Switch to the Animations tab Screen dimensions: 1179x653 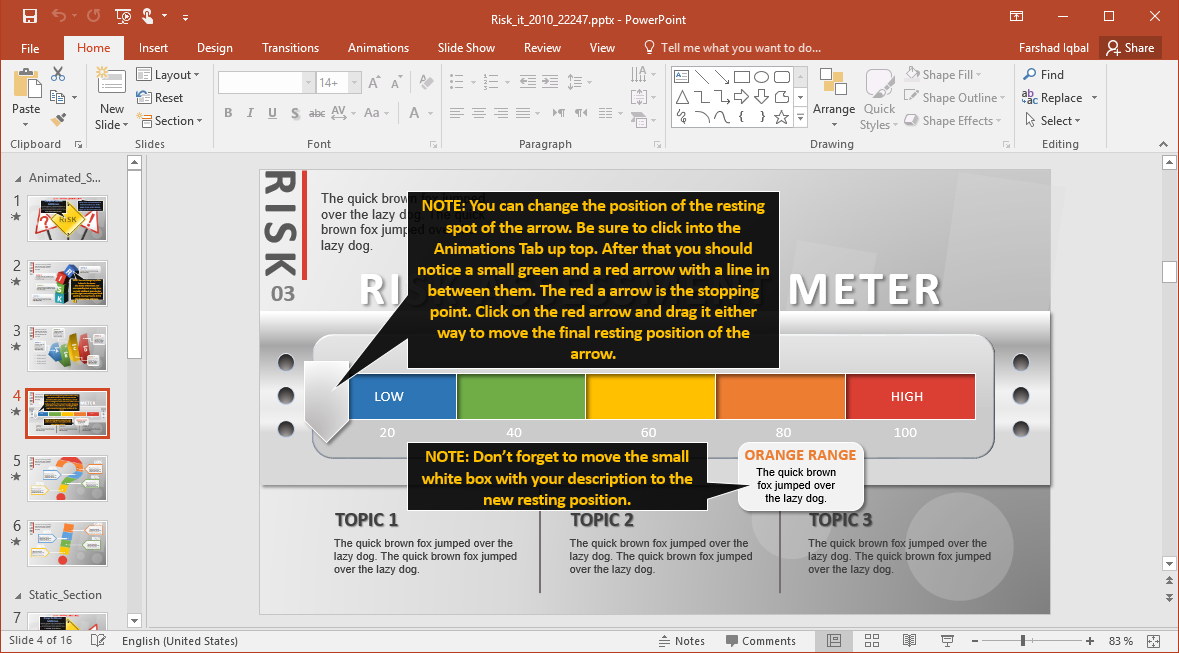pyautogui.click(x=378, y=48)
